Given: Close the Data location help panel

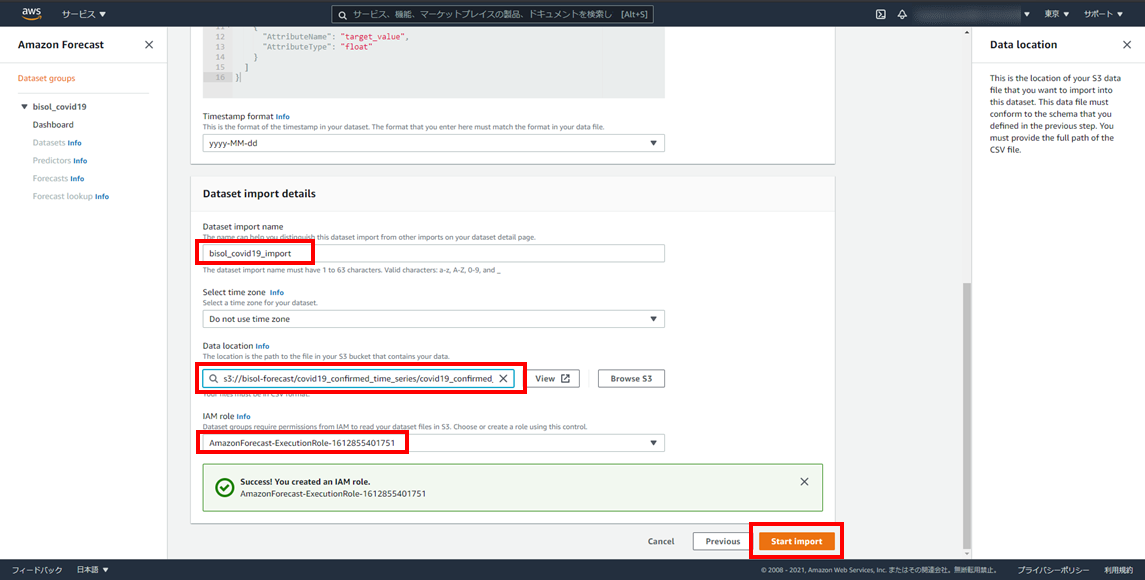Looking at the screenshot, I should [1127, 45].
